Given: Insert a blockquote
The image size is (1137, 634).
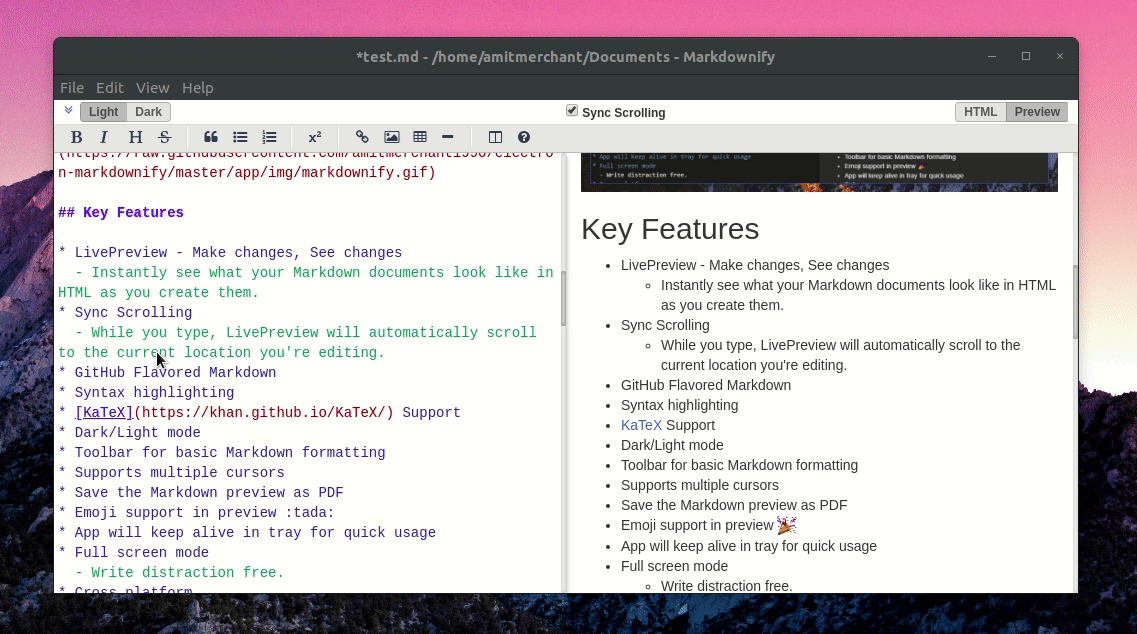Looking at the screenshot, I should pos(211,137).
